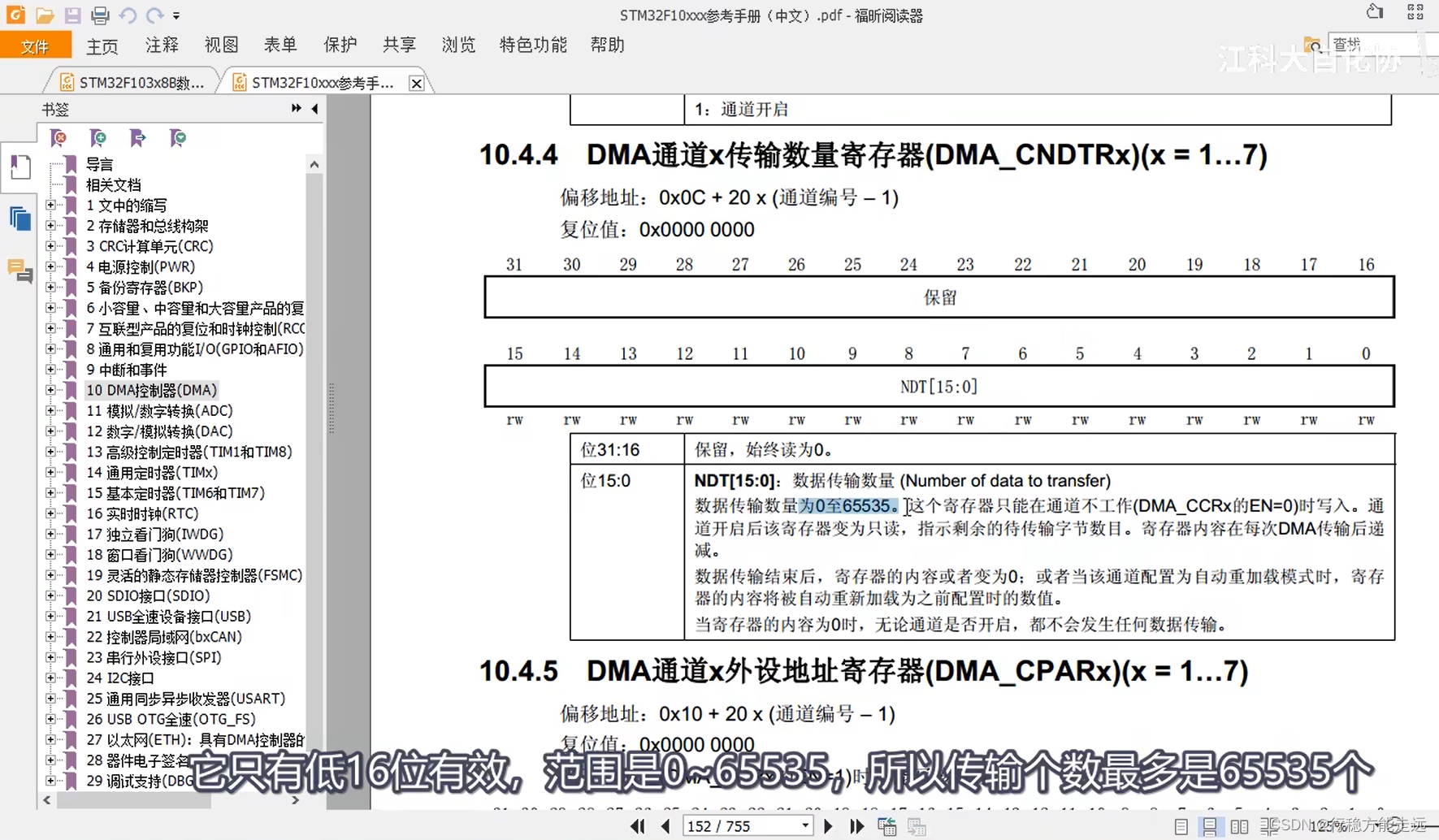Click the Foxit Reader application logo icon
The width and height of the screenshot is (1439, 840).
(x=15, y=15)
